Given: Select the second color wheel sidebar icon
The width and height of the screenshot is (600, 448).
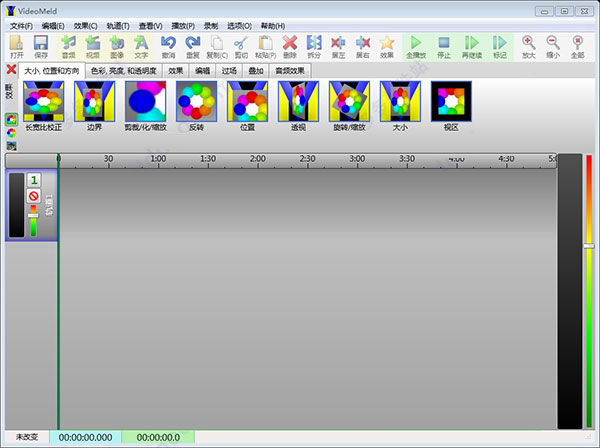Looking at the screenshot, I should (x=11, y=133).
